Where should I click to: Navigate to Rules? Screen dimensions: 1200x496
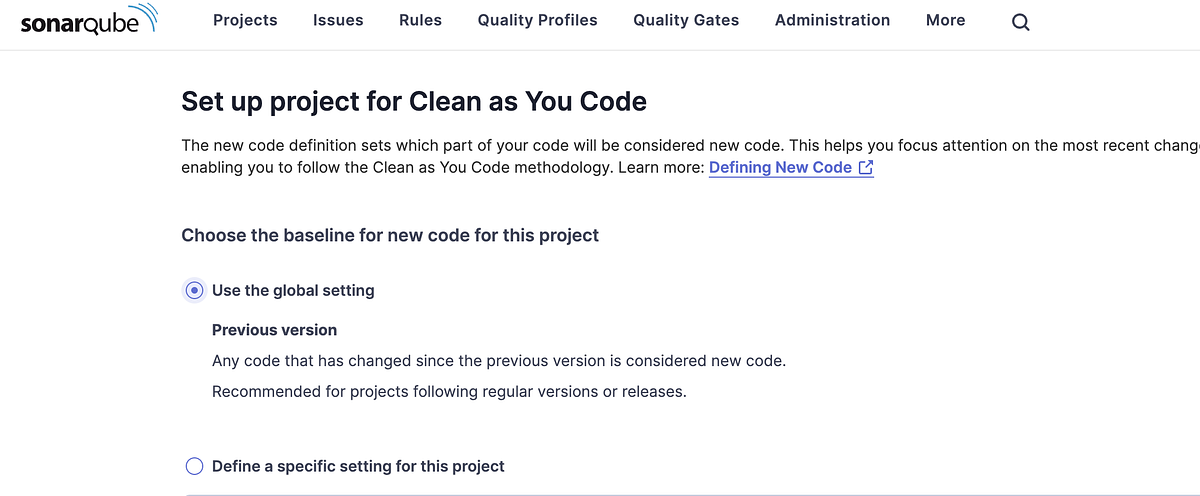tap(420, 20)
